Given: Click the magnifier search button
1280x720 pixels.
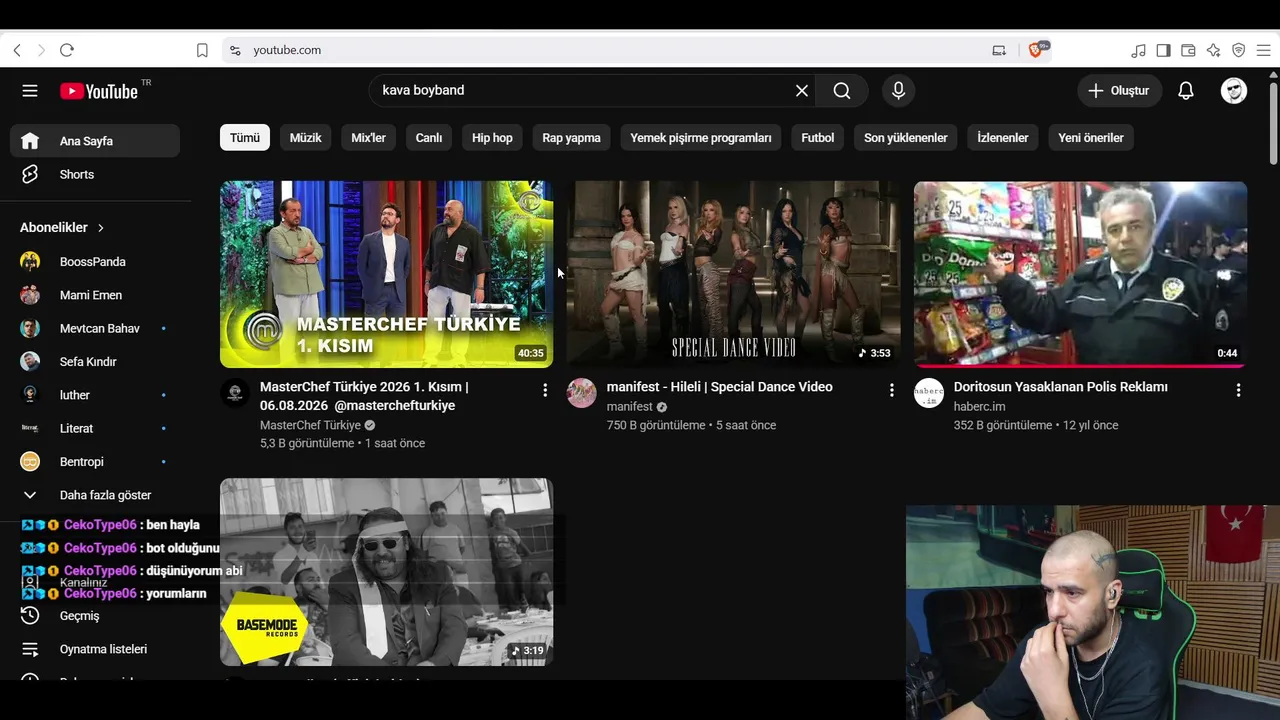Looking at the screenshot, I should [x=842, y=91].
